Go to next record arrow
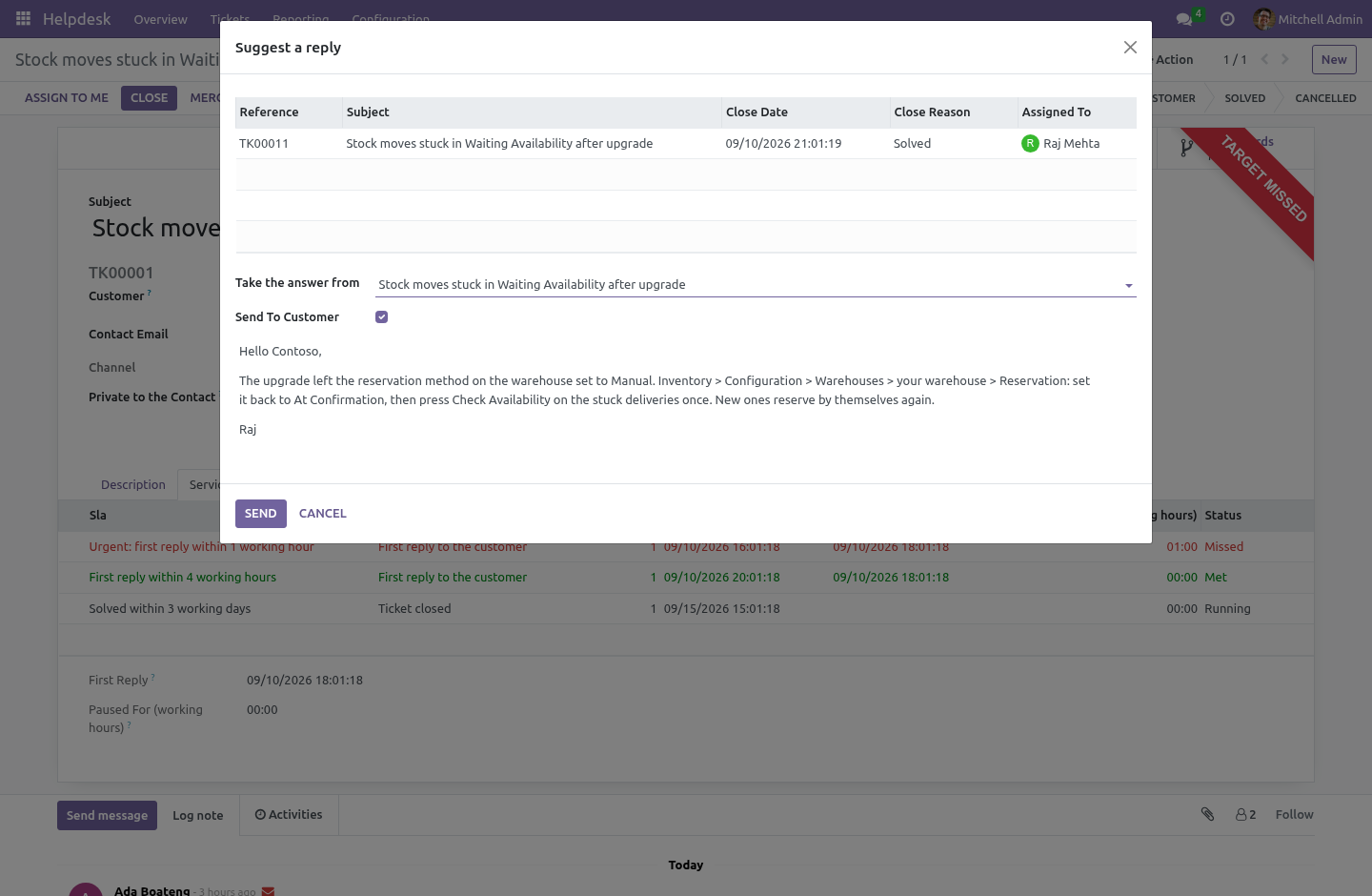The height and width of the screenshot is (896, 1372). pos(1285,59)
